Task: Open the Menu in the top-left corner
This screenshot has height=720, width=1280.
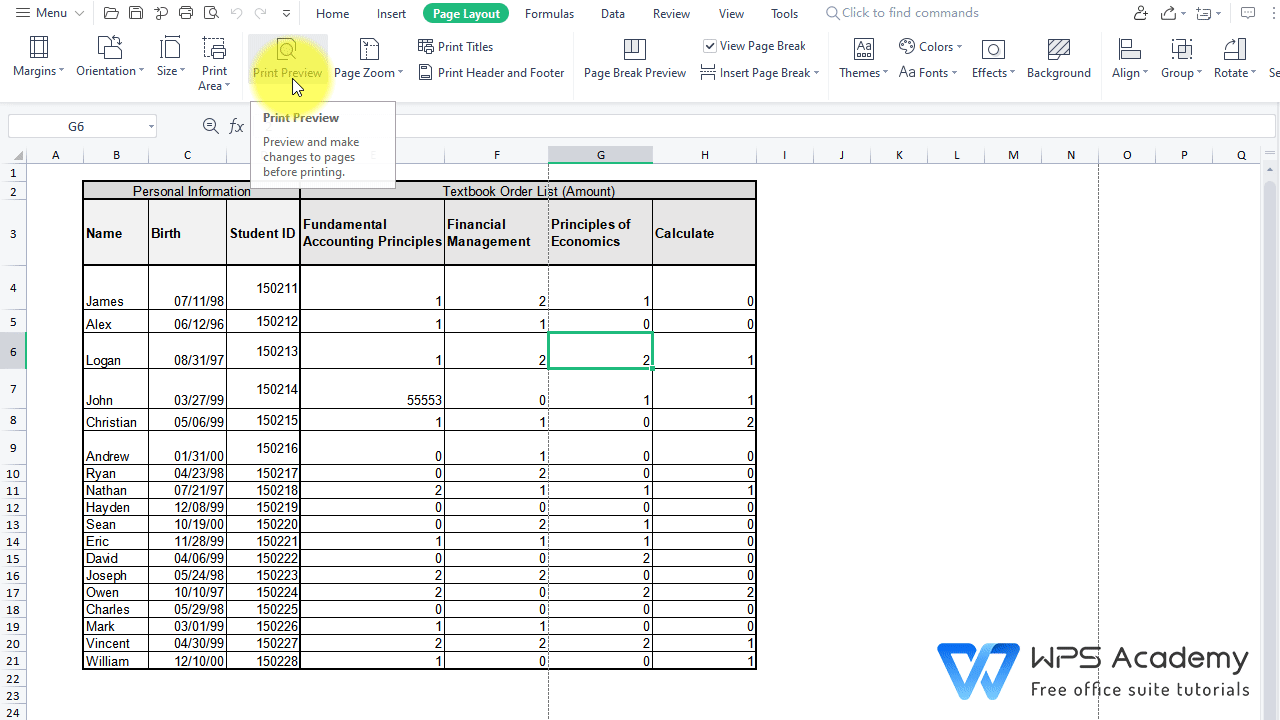Action: pyautogui.click(x=47, y=13)
